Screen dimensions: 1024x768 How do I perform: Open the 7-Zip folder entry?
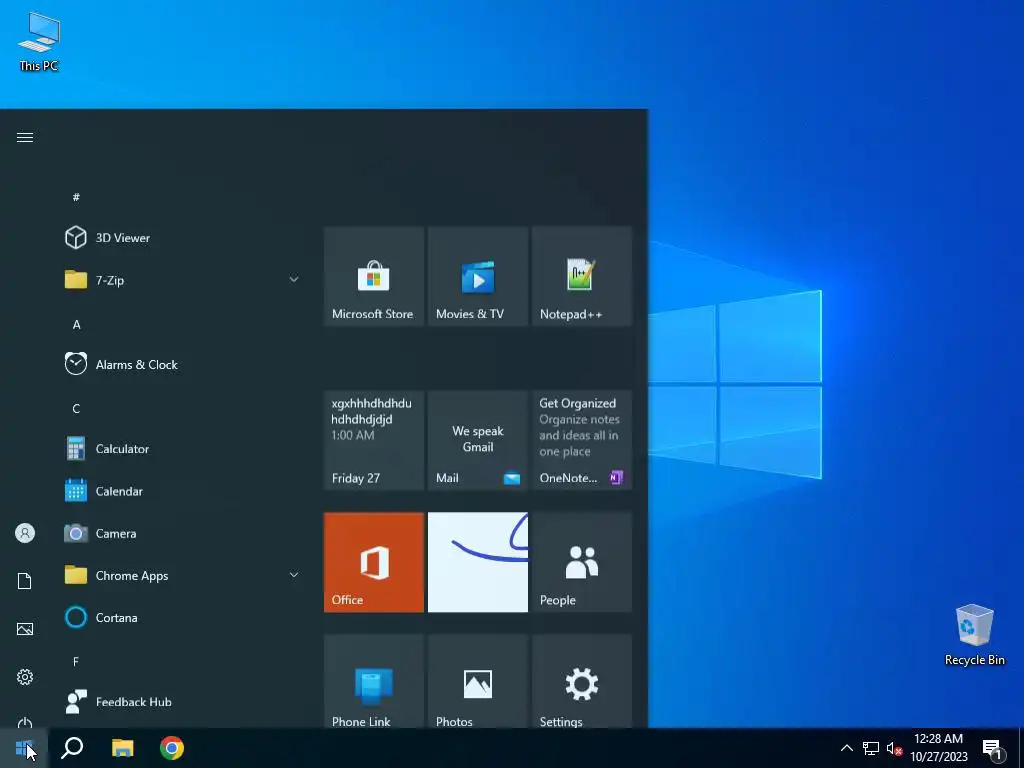pos(181,280)
